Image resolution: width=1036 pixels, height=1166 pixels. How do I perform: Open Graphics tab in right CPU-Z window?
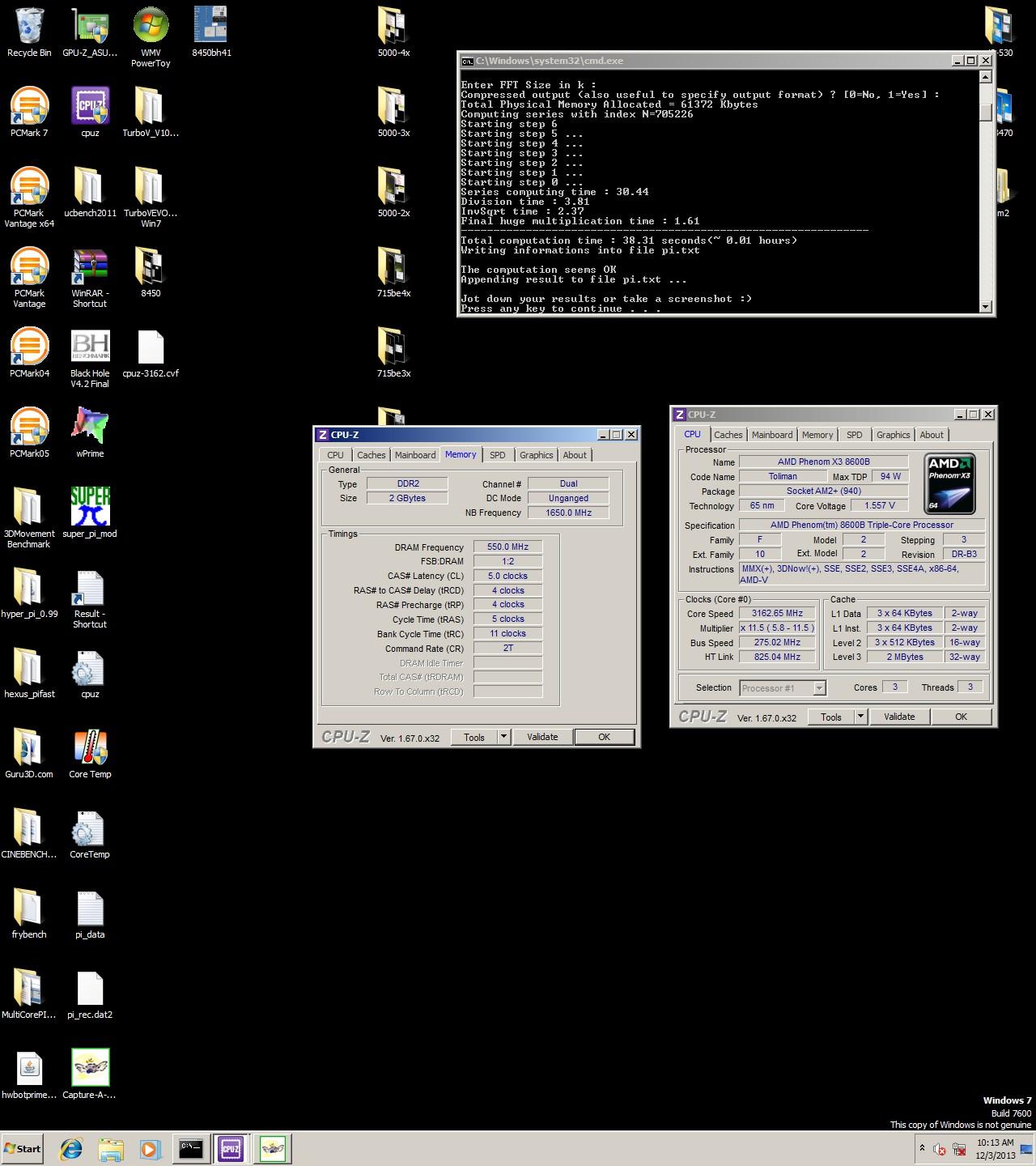click(894, 435)
